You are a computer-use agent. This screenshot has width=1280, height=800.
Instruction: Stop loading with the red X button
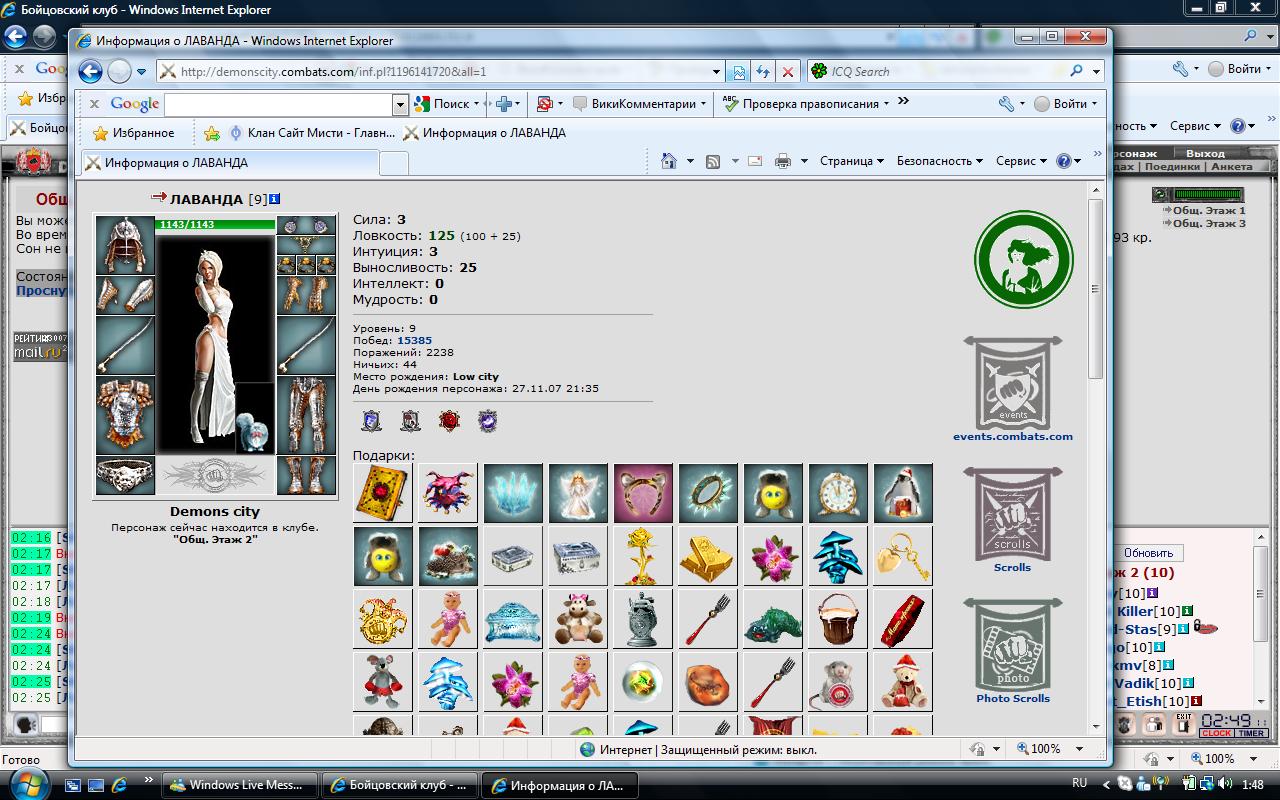coord(788,72)
